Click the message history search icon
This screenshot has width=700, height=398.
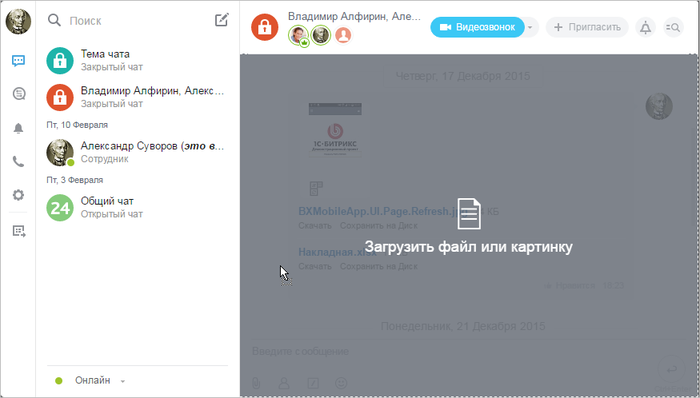coord(672,27)
